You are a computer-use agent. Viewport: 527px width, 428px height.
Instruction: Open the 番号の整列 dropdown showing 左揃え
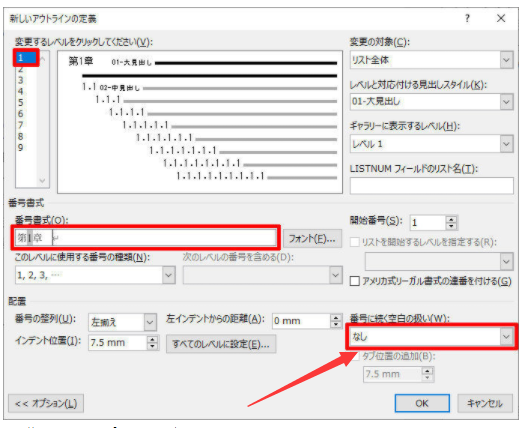coord(150,322)
